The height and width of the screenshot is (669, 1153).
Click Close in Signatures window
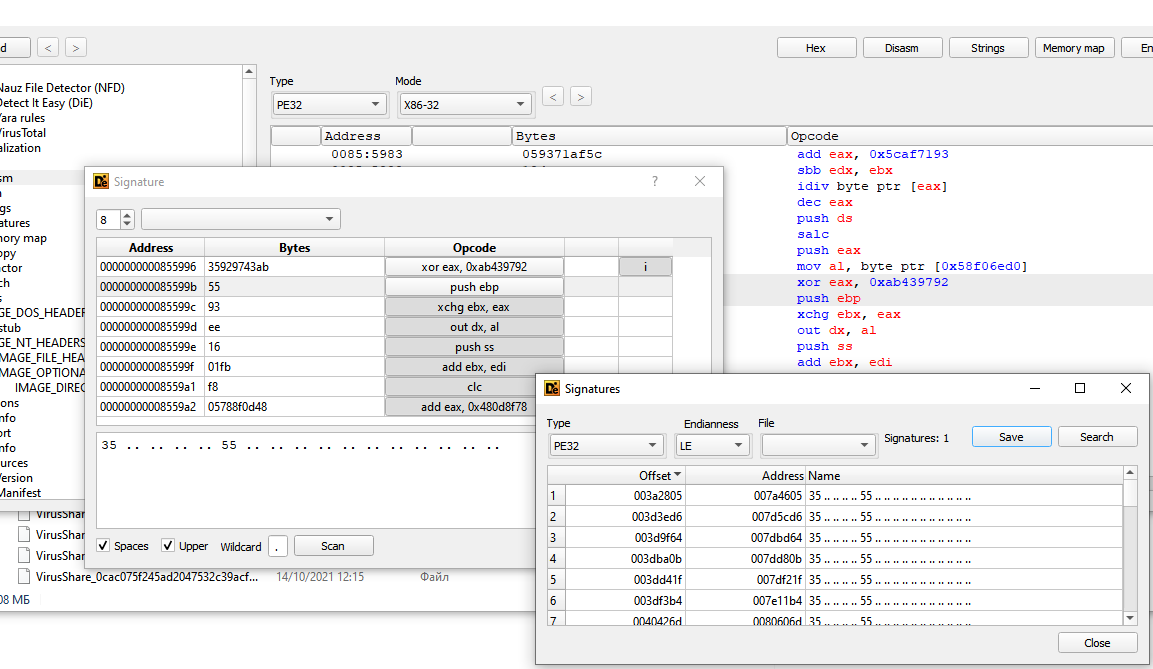[x=1096, y=643]
